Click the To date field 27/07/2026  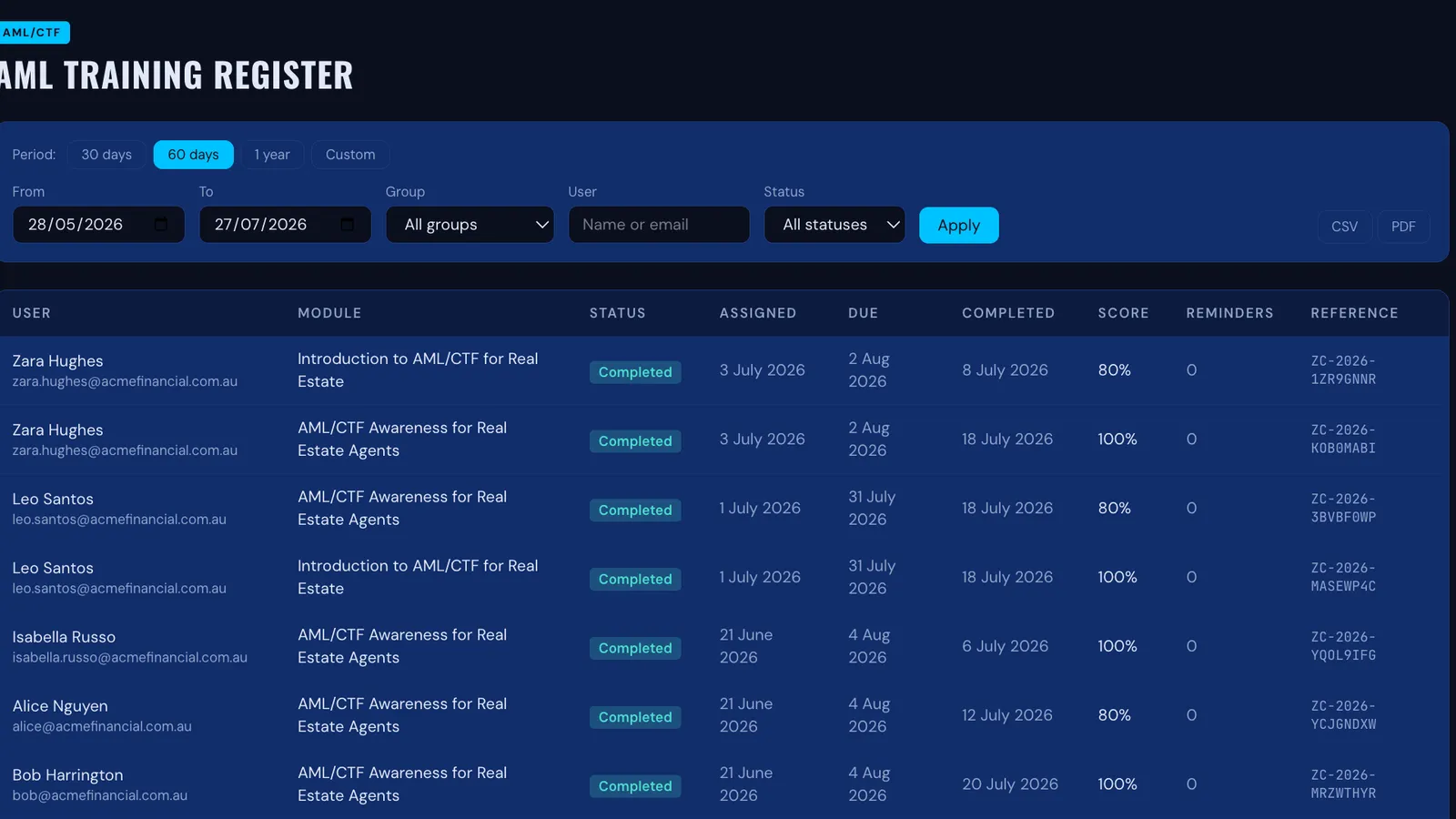(x=285, y=225)
